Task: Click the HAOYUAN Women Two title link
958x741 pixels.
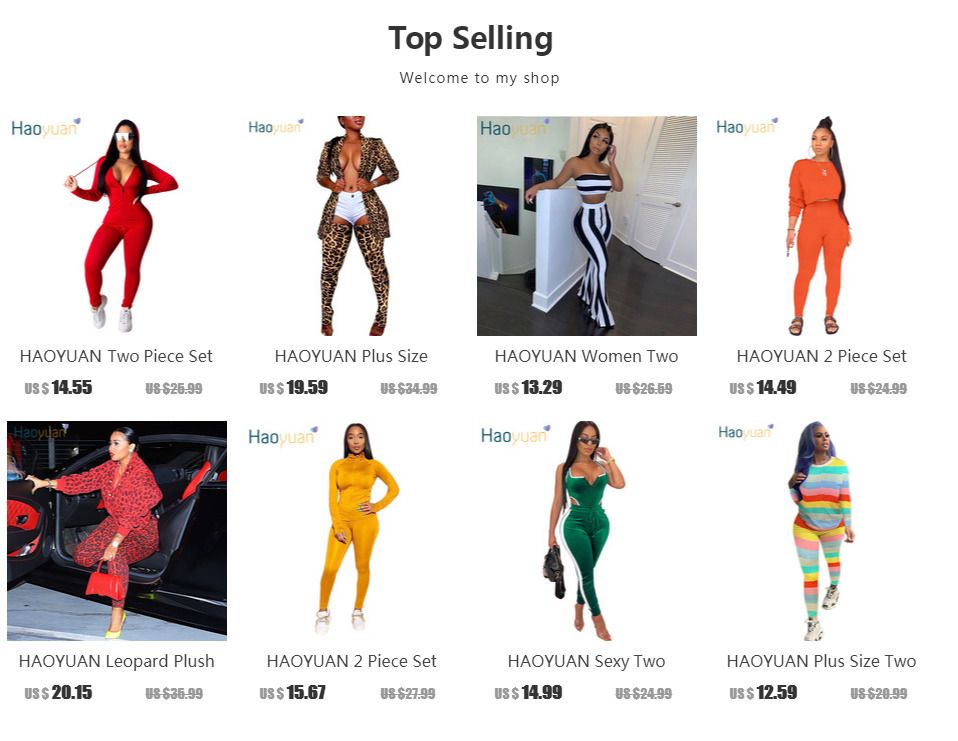Action: coord(587,356)
